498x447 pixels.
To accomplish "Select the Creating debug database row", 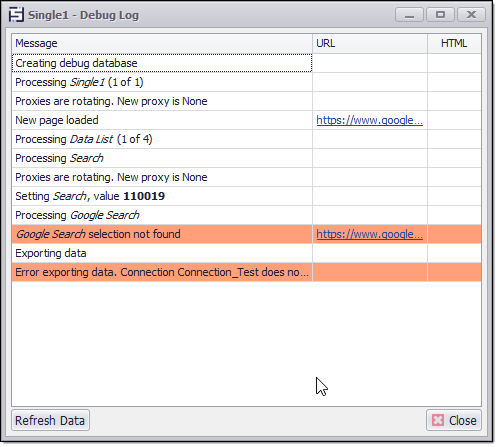I will tap(246, 63).
